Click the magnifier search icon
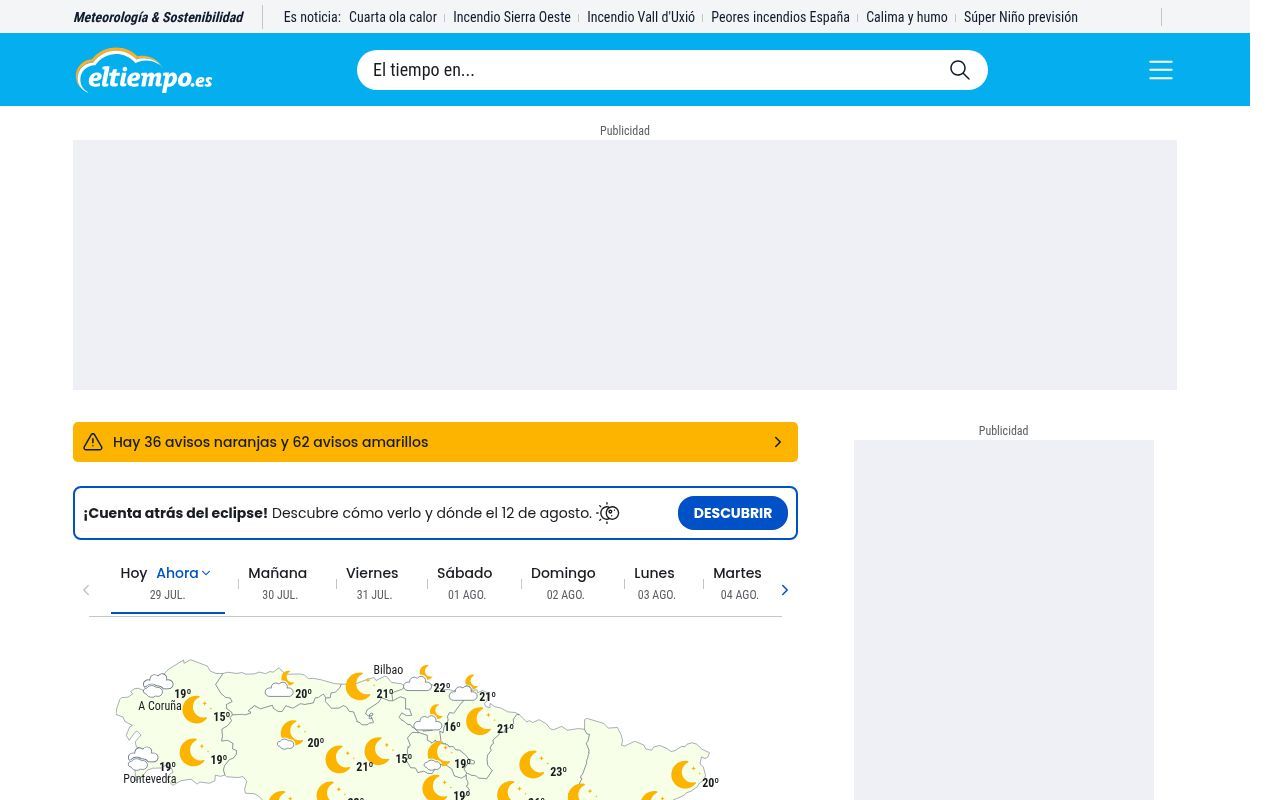The image size is (1280, 800). pos(960,70)
